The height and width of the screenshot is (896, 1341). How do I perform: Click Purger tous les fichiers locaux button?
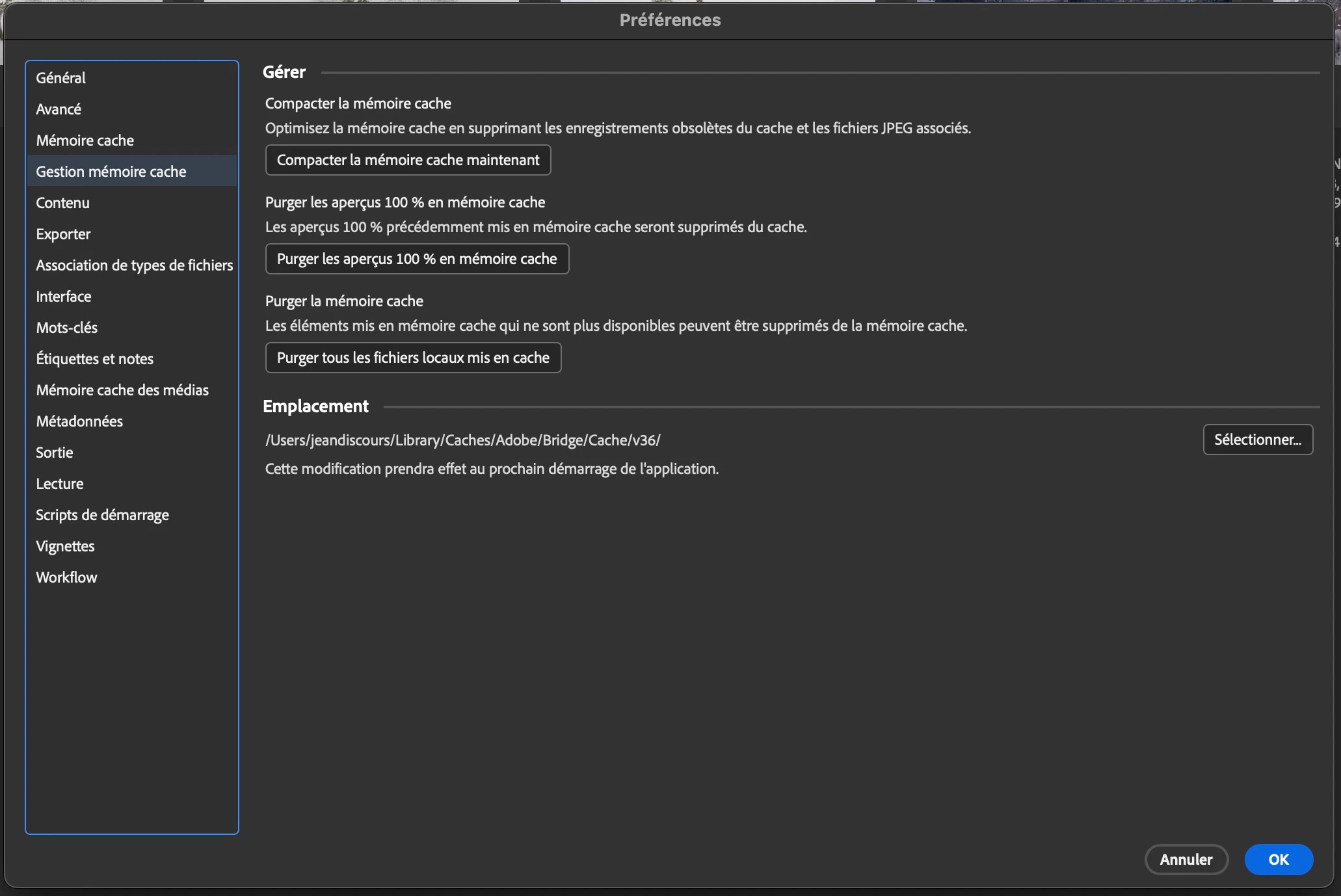[x=413, y=358]
